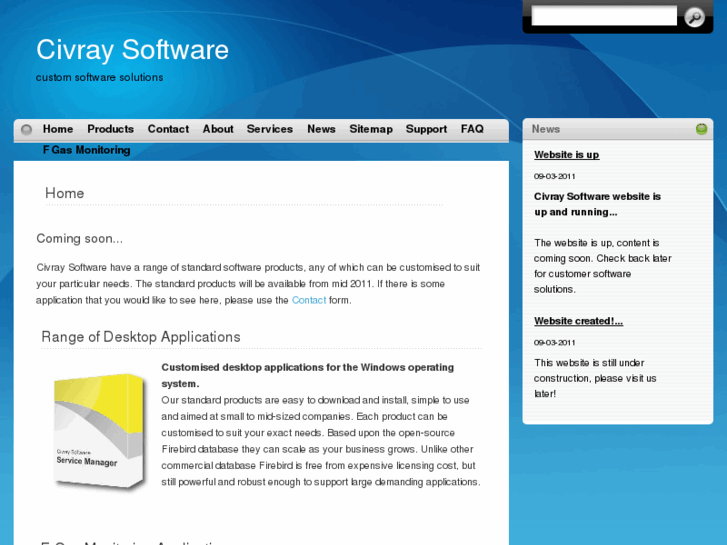
Task: Click the magnifier search button
Action: (x=695, y=17)
